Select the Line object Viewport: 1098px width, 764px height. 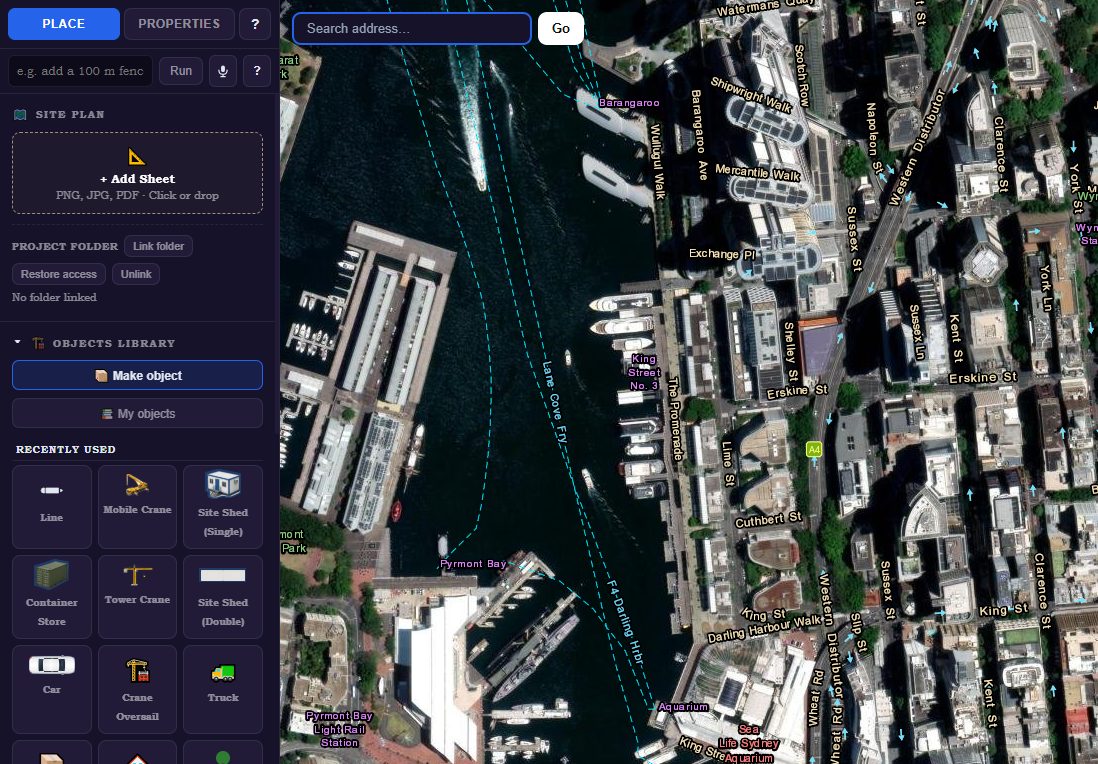click(52, 506)
